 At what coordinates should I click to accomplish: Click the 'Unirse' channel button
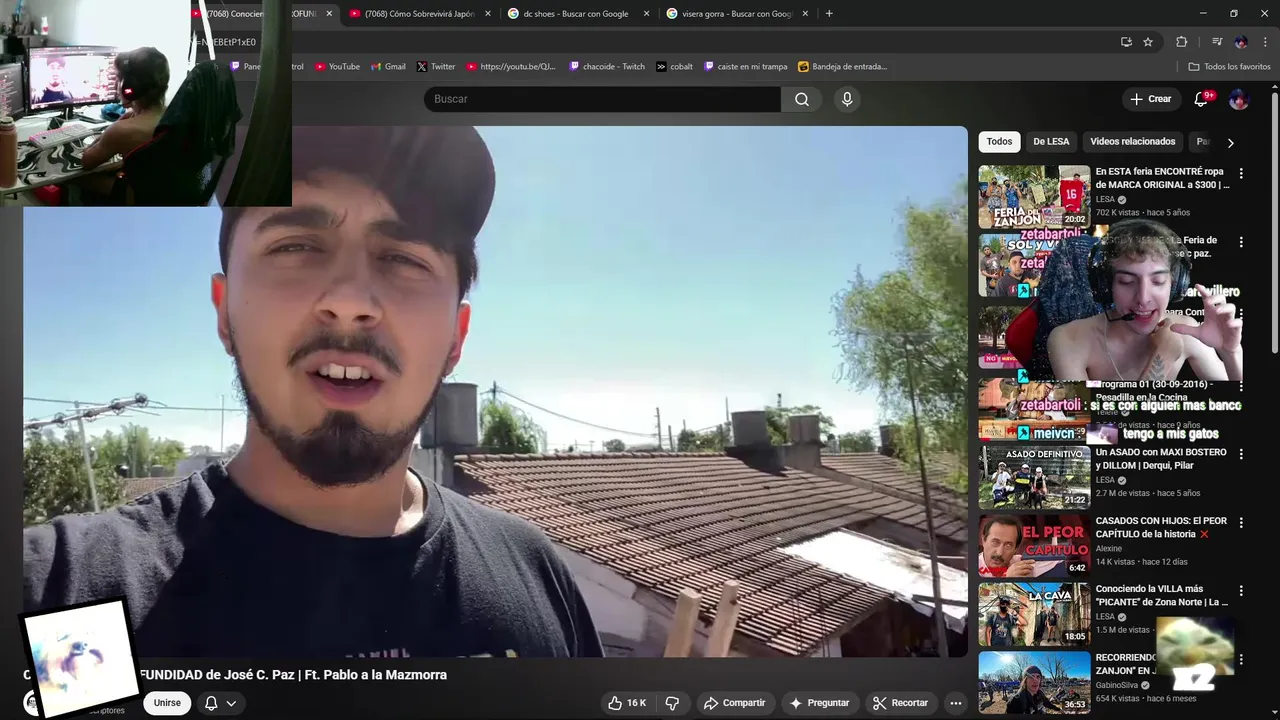[x=167, y=703]
